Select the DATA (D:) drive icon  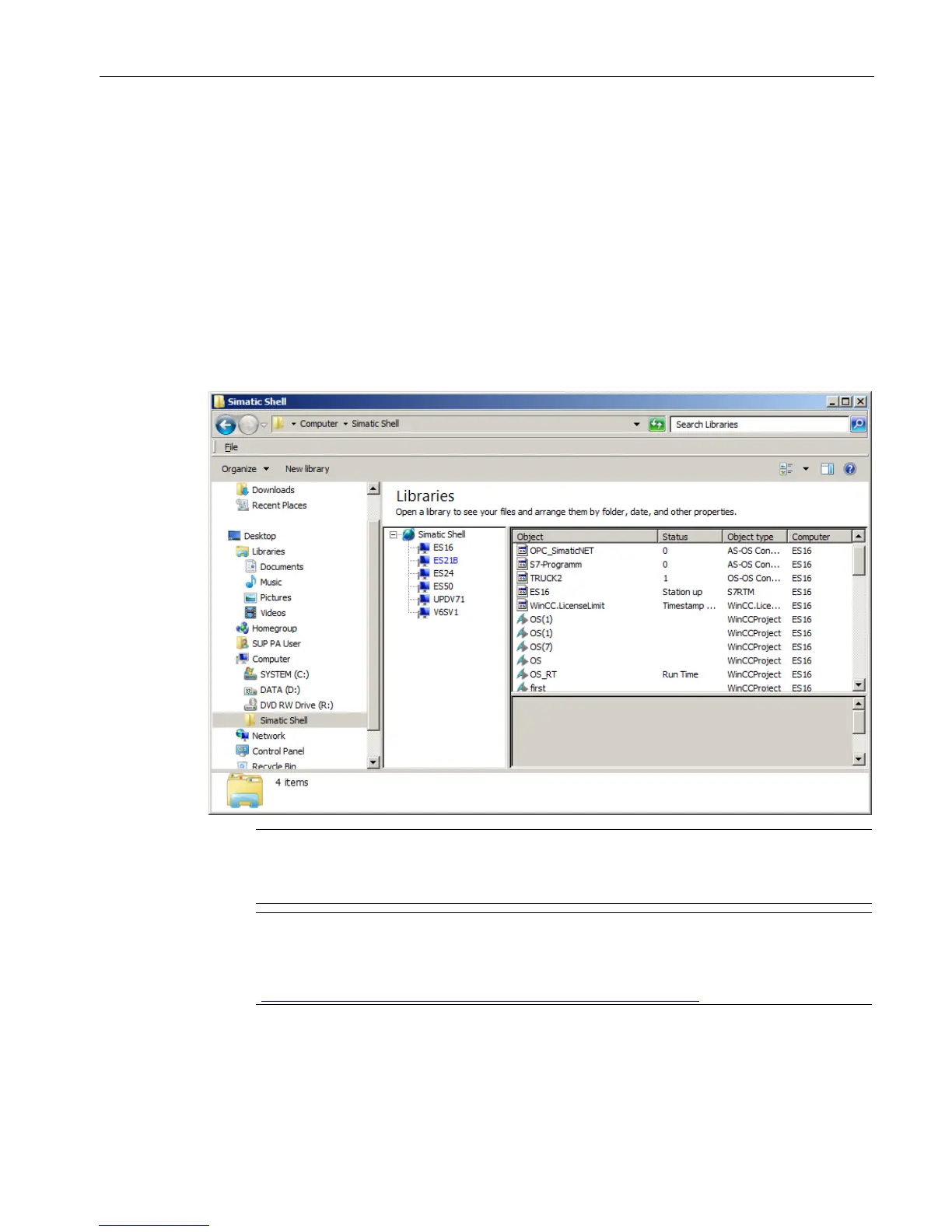click(x=250, y=690)
